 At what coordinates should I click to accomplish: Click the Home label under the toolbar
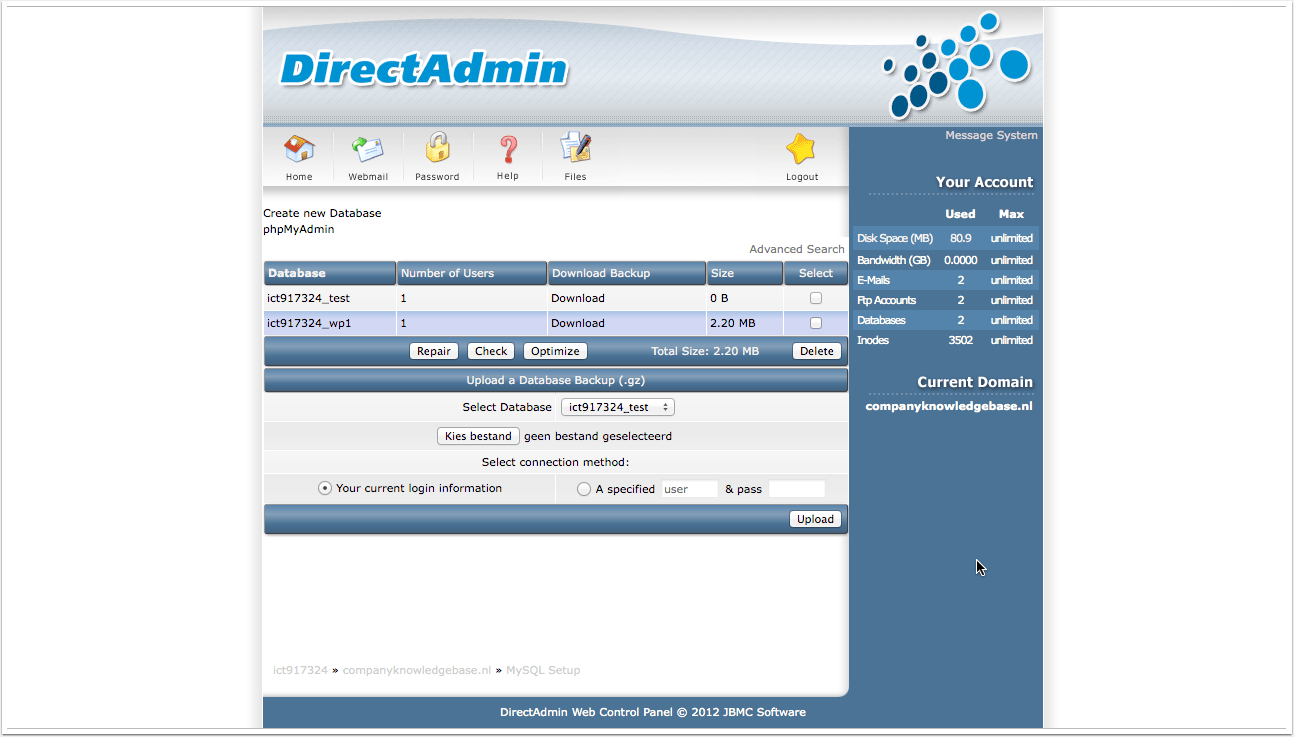pos(299,177)
